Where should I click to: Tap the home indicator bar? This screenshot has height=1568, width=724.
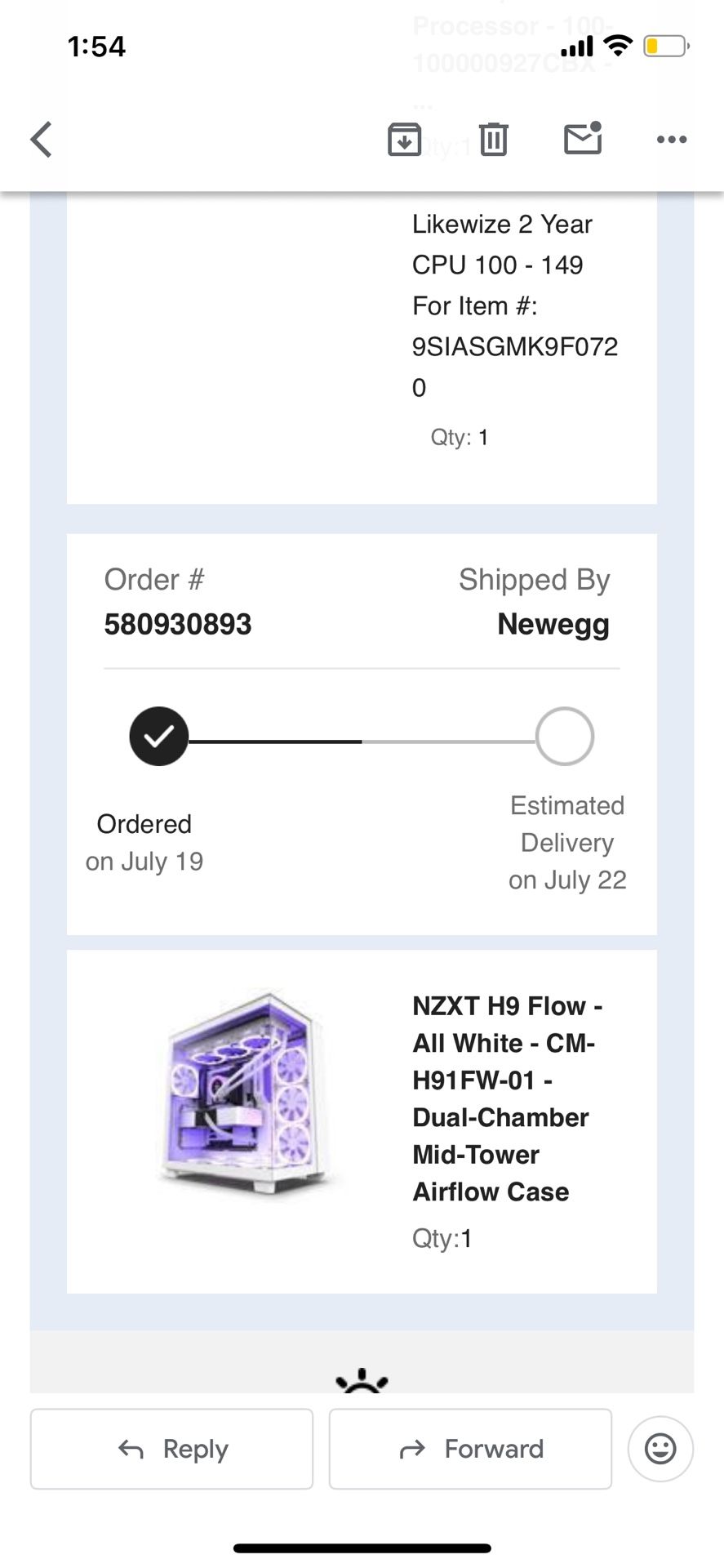(362, 1548)
